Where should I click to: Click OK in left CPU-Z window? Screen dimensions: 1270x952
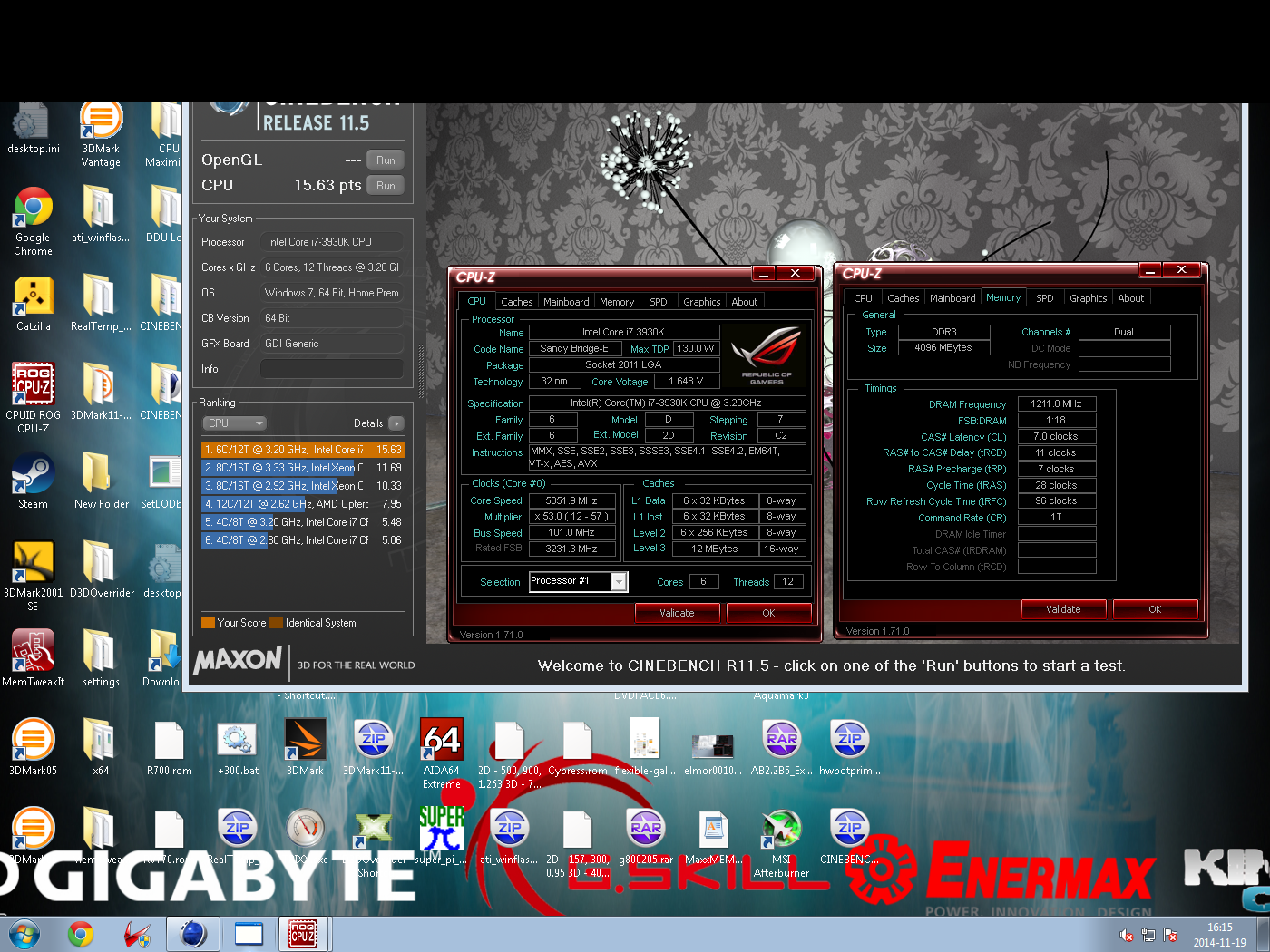click(768, 613)
